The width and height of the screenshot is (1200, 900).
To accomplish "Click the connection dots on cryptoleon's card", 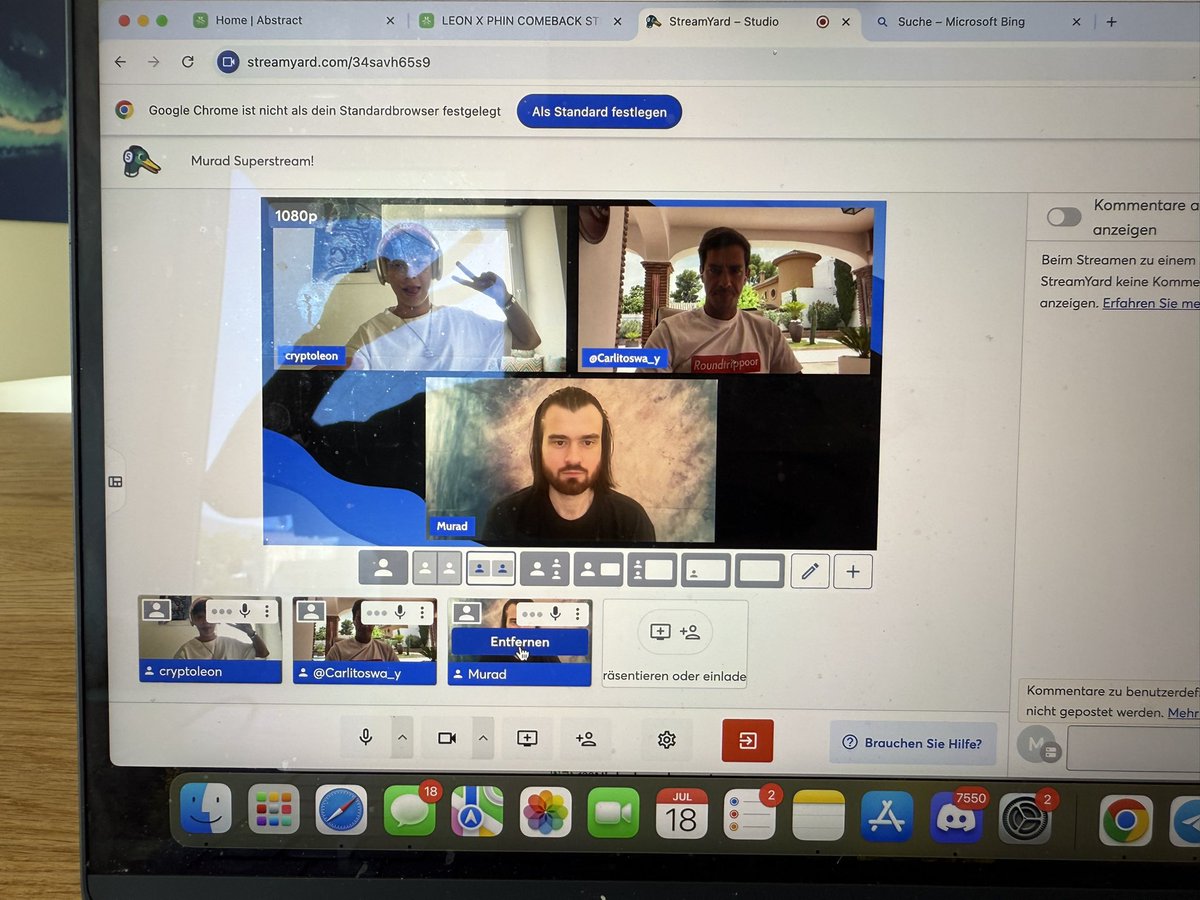I will pyautogui.click(x=221, y=611).
